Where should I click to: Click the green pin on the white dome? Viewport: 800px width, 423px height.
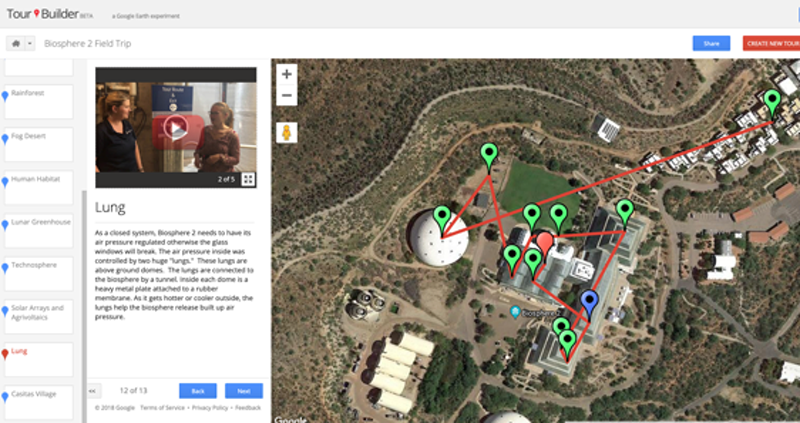442,219
